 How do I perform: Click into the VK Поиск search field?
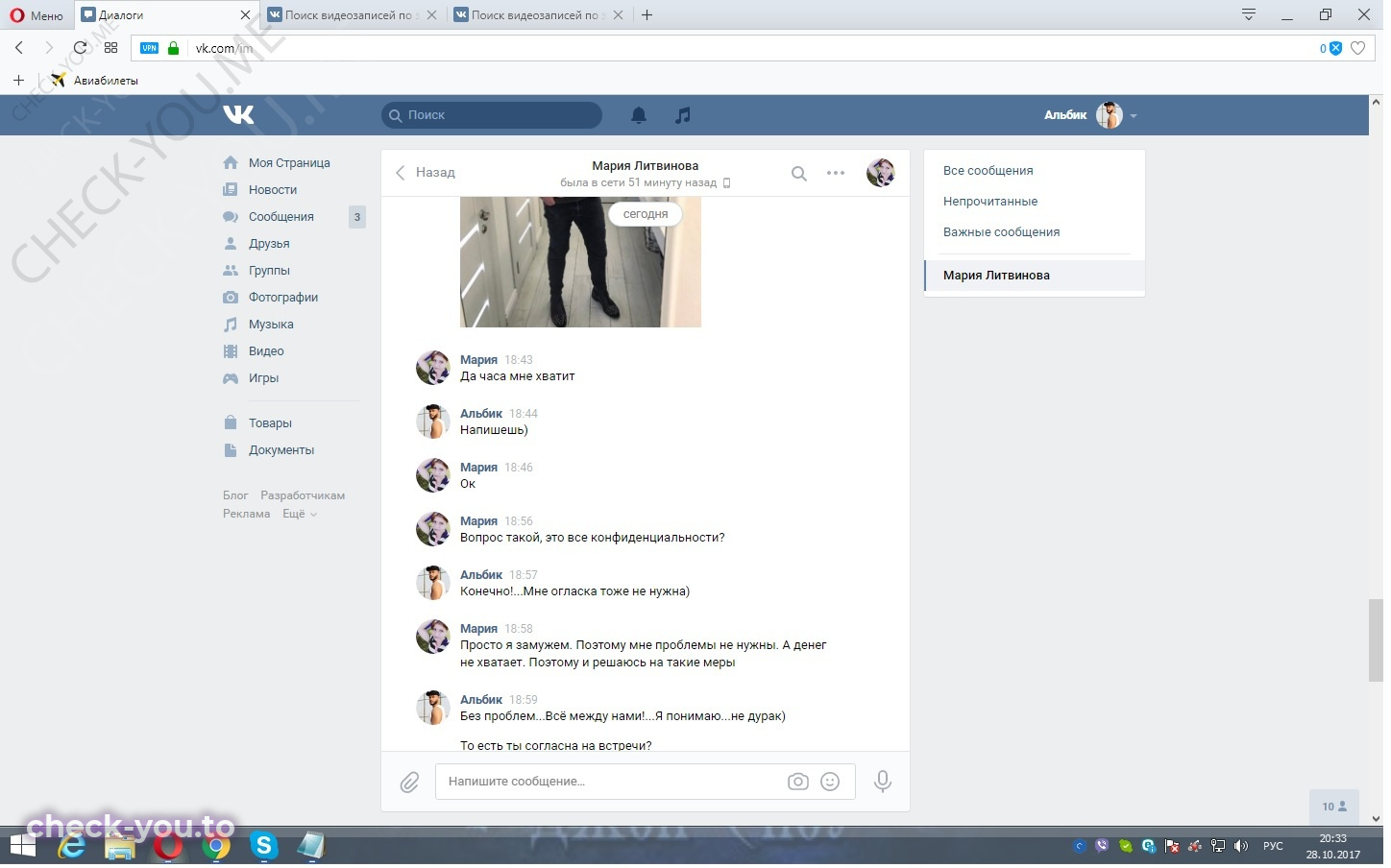tap(492, 115)
